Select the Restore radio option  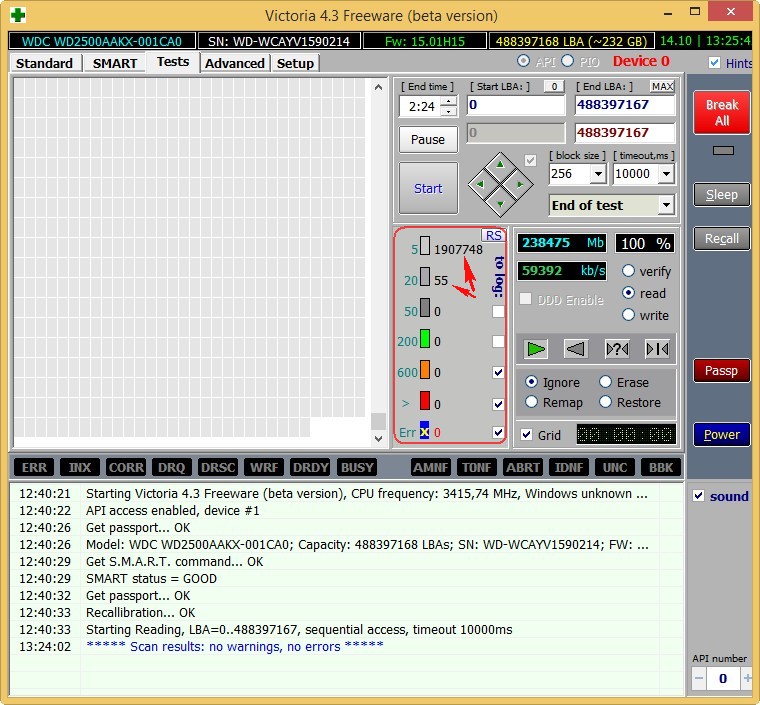pos(605,402)
